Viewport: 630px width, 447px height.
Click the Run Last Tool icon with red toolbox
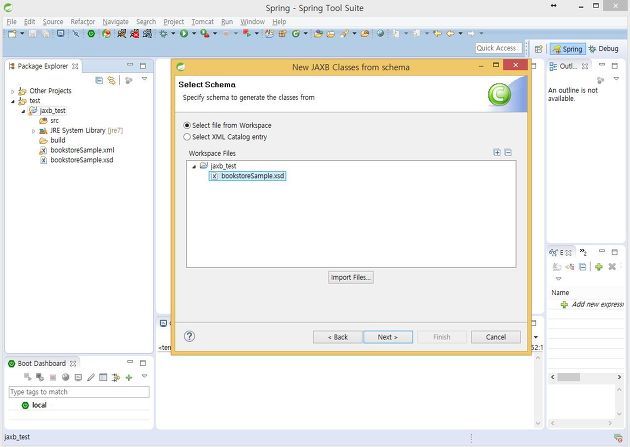click(x=205, y=34)
